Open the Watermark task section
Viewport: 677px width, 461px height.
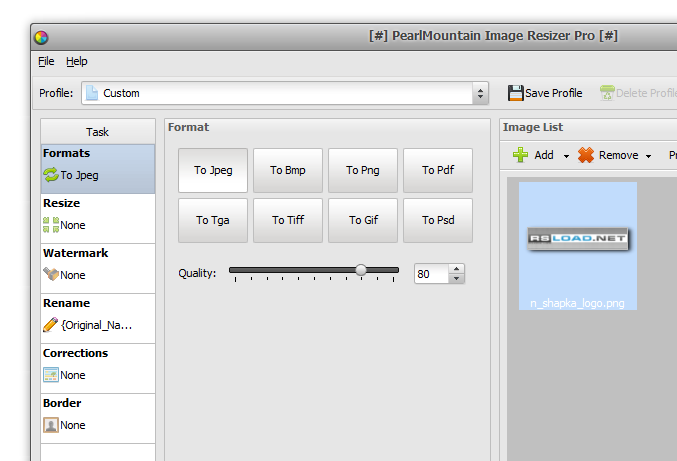98,269
